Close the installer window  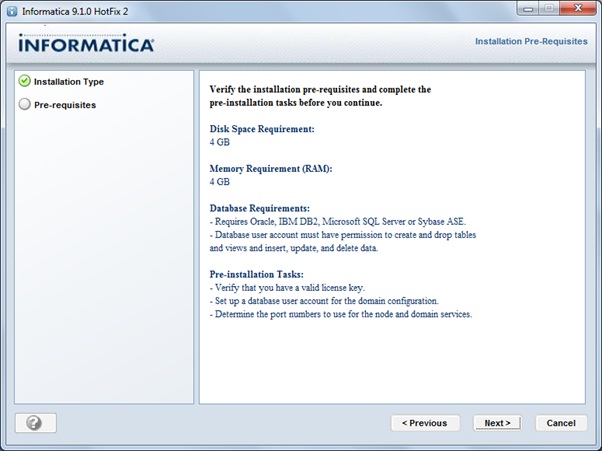(x=578, y=8)
